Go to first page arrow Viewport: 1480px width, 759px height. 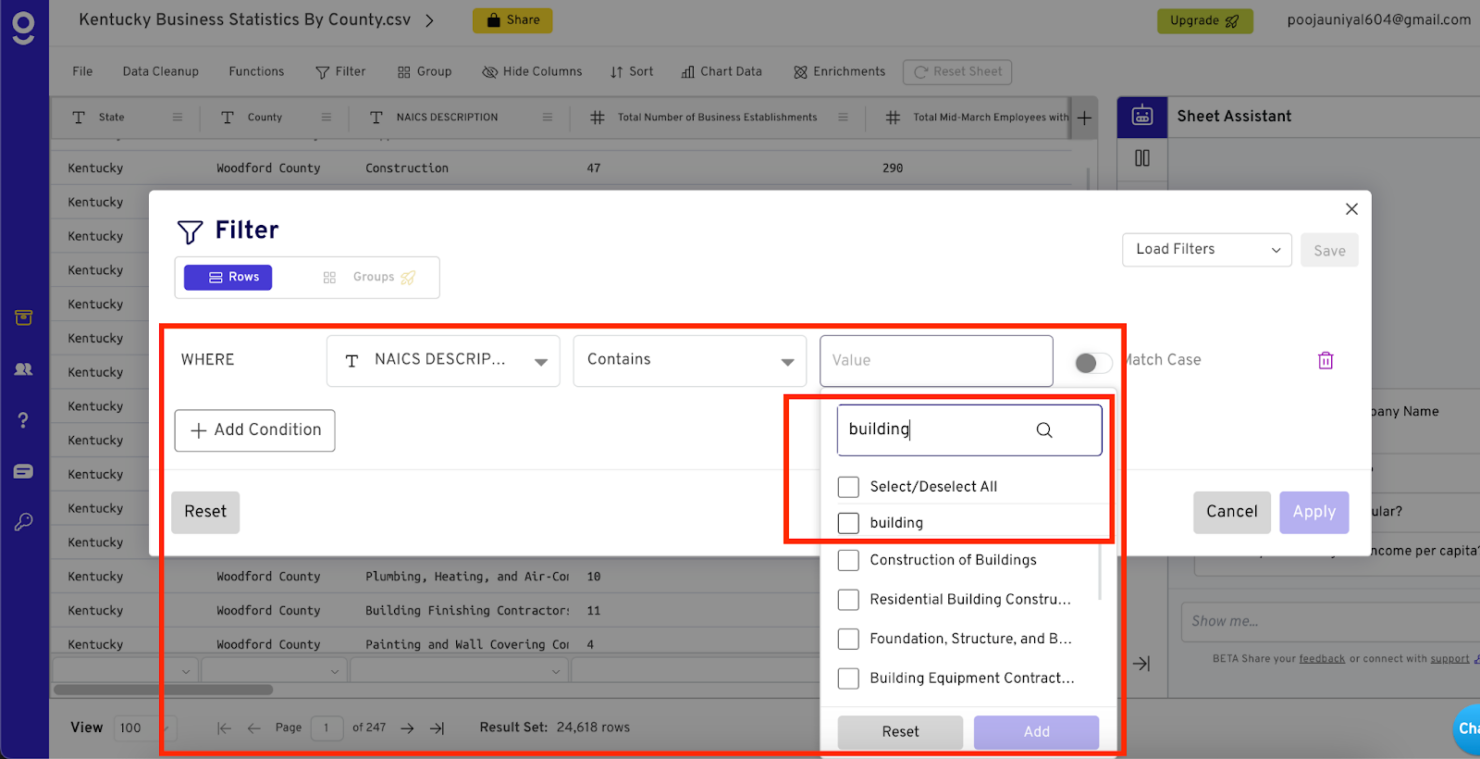(x=224, y=728)
